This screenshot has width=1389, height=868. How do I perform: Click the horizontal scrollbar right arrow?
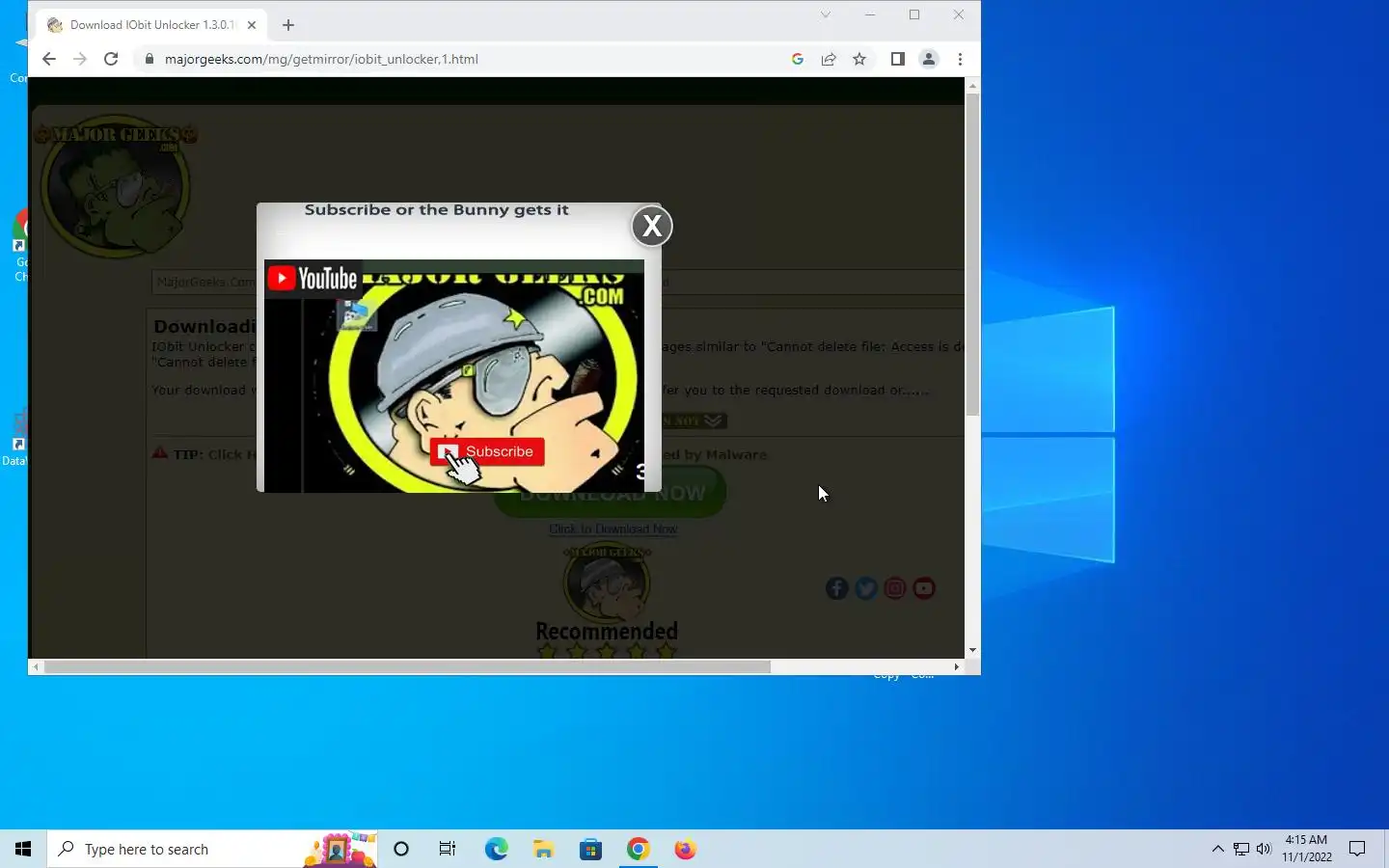click(x=957, y=666)
